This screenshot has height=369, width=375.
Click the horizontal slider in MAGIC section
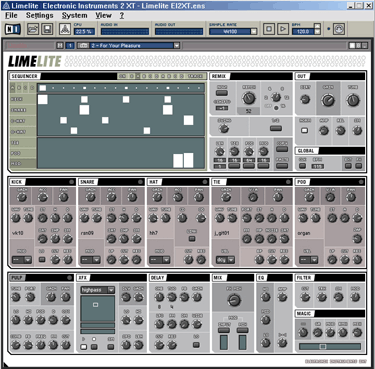329,347
